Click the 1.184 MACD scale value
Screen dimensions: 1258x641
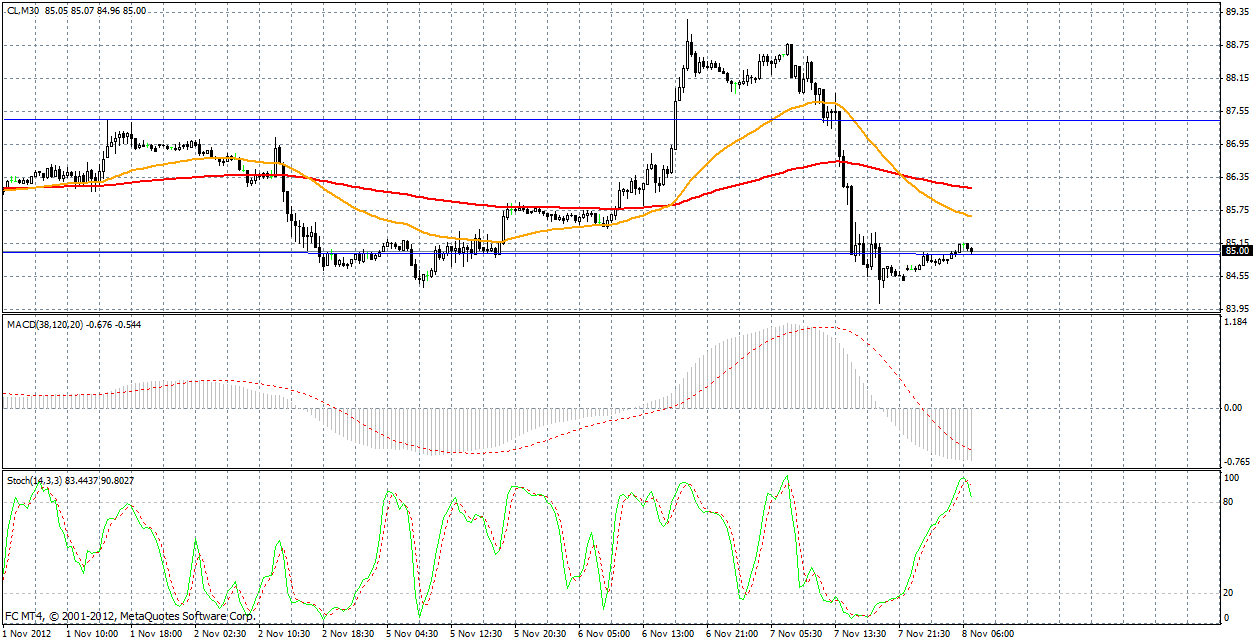coord(1237,322)
